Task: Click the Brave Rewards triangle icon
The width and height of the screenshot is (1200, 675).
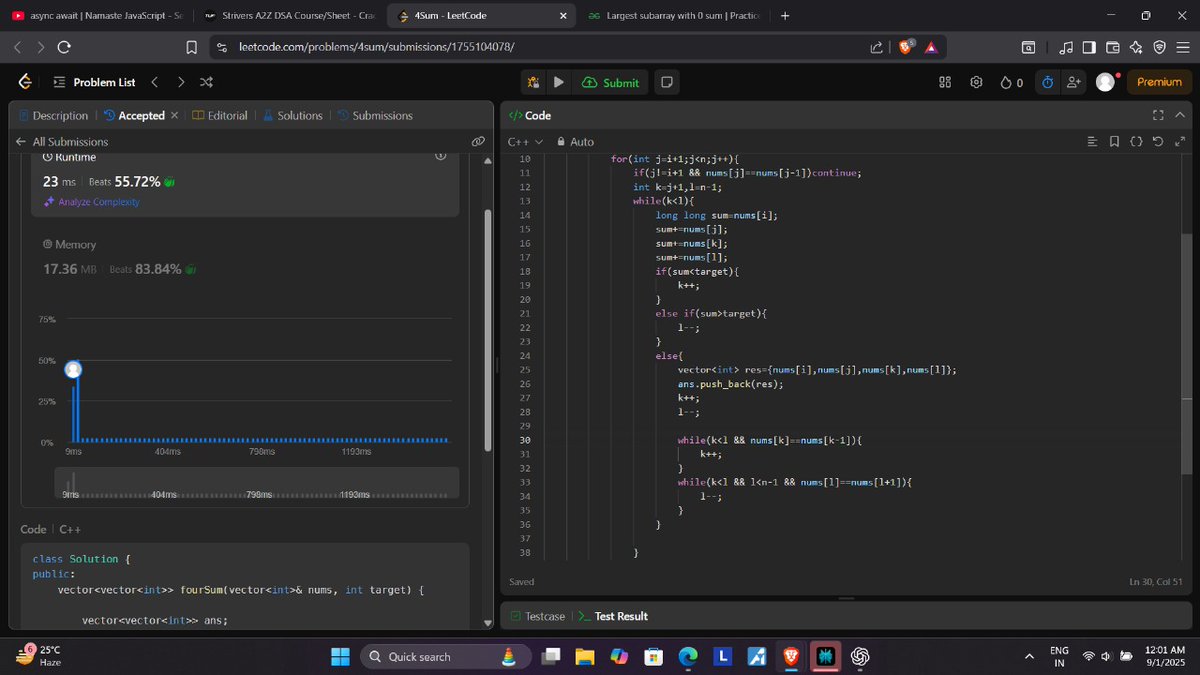Action: pos(931,46)
